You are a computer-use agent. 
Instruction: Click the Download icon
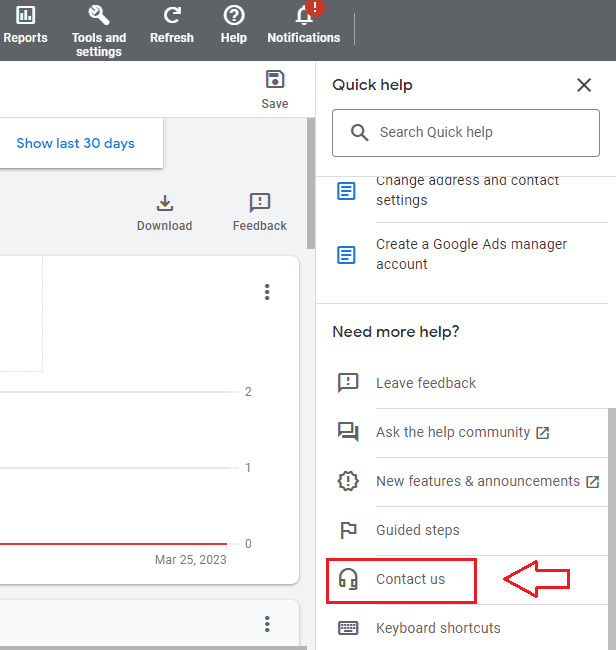pos(165,203)
